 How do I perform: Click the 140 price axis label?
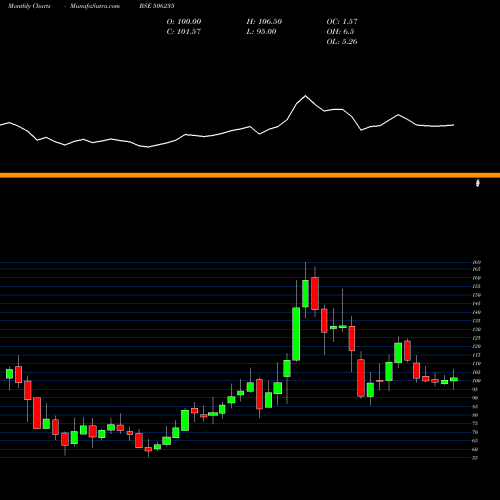coord(477,312)
